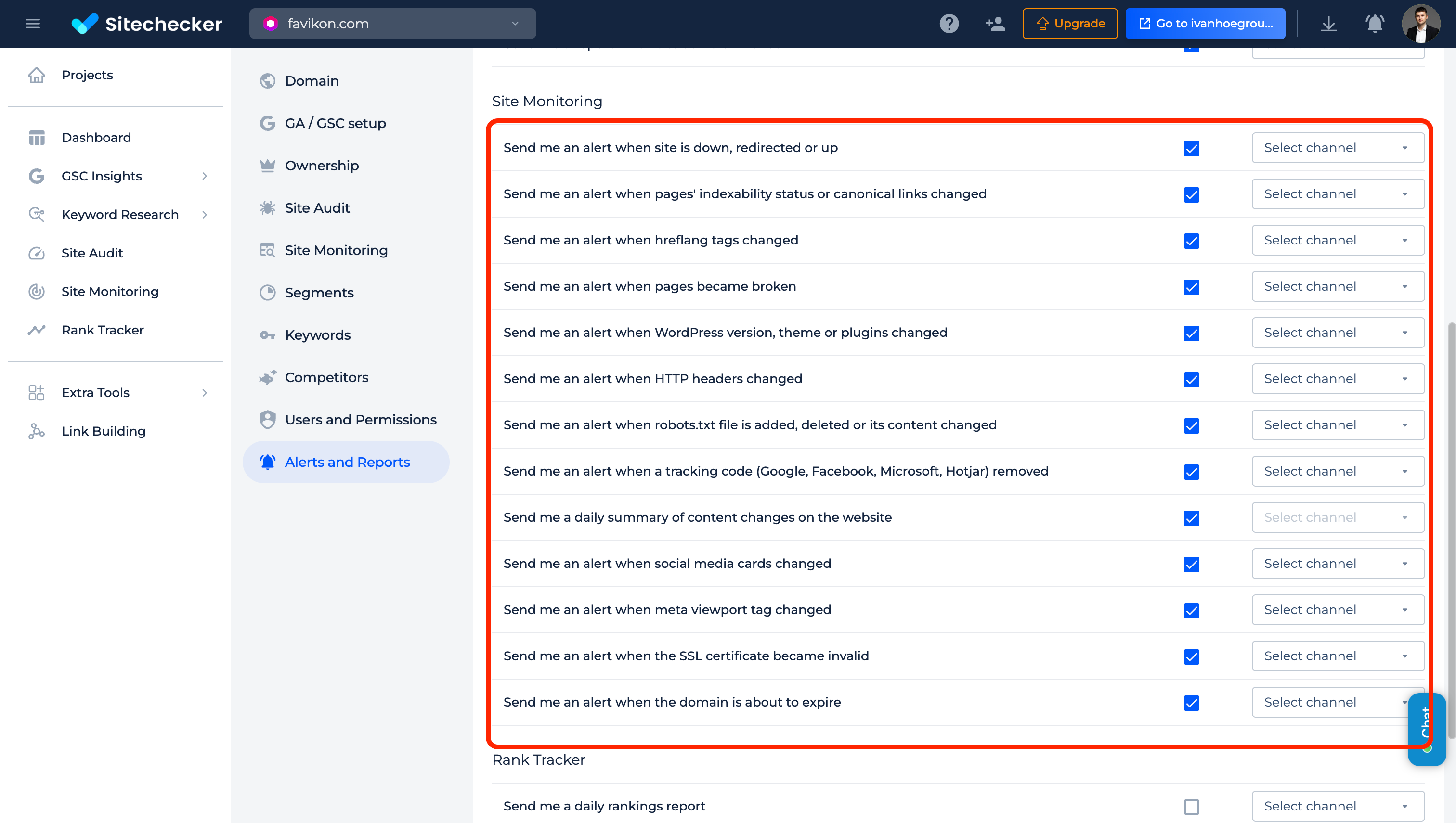Open Select channel for hreflang tags alert
This screenshot has height=823, width=1456.
tap(1338, 240)
